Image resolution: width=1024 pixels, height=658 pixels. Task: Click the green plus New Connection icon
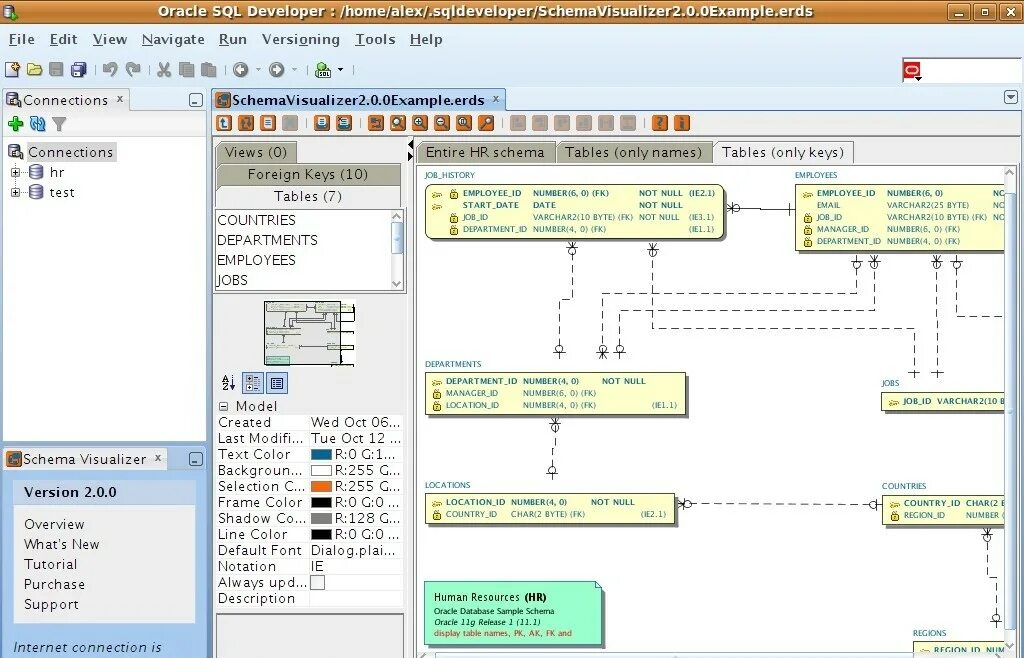[16, 123]
